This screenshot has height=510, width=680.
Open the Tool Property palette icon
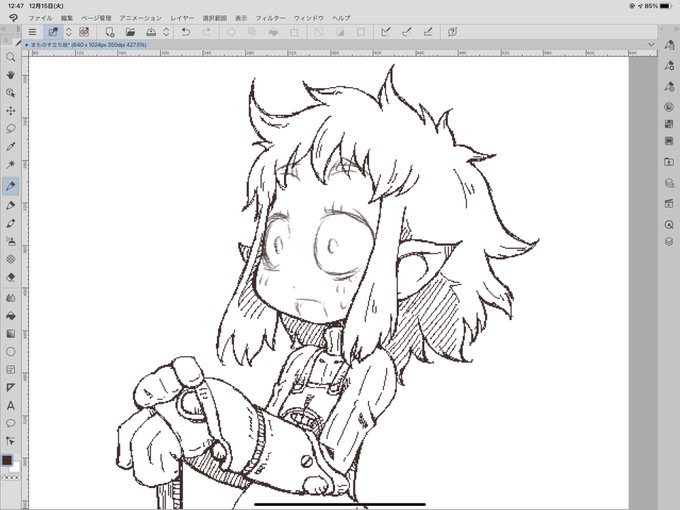(x=669, y=65)
